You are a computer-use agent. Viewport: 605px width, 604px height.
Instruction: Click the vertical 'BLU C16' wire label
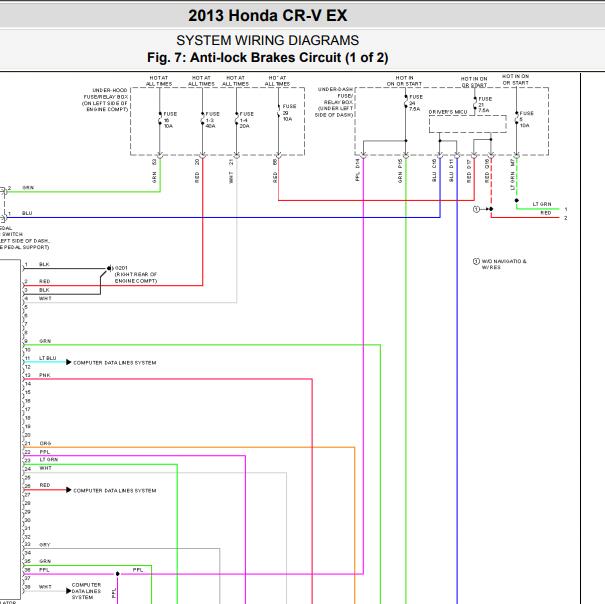(x=434, y=170)
